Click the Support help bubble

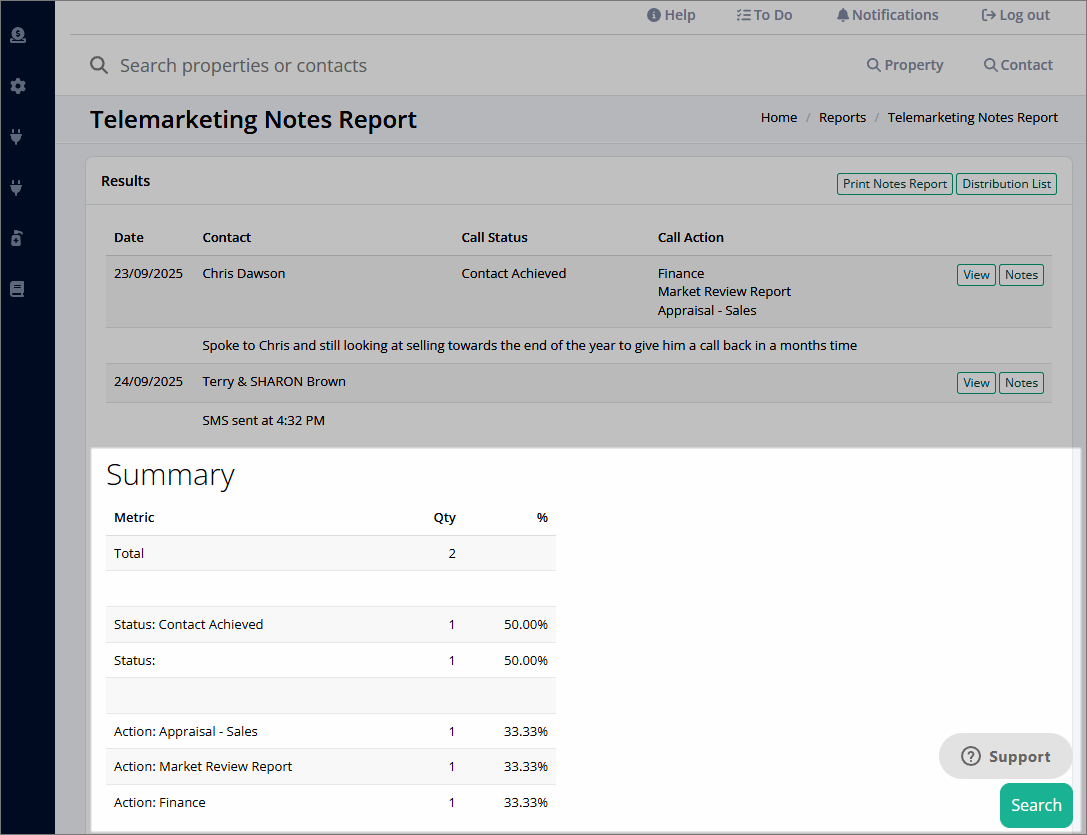1005,756
